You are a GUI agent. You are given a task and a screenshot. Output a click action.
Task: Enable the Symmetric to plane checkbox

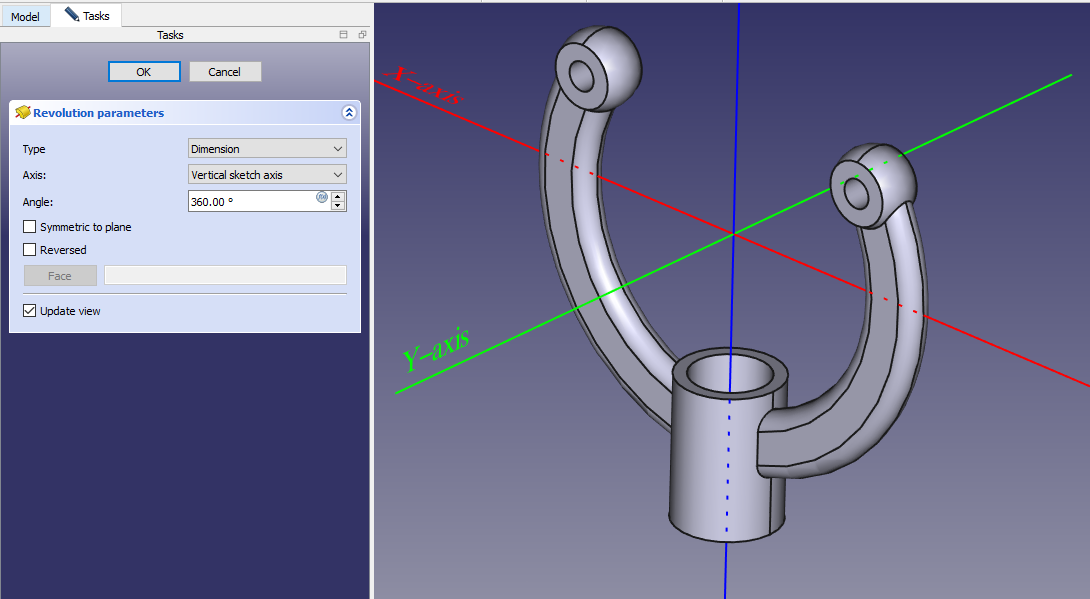pos(30,227)
